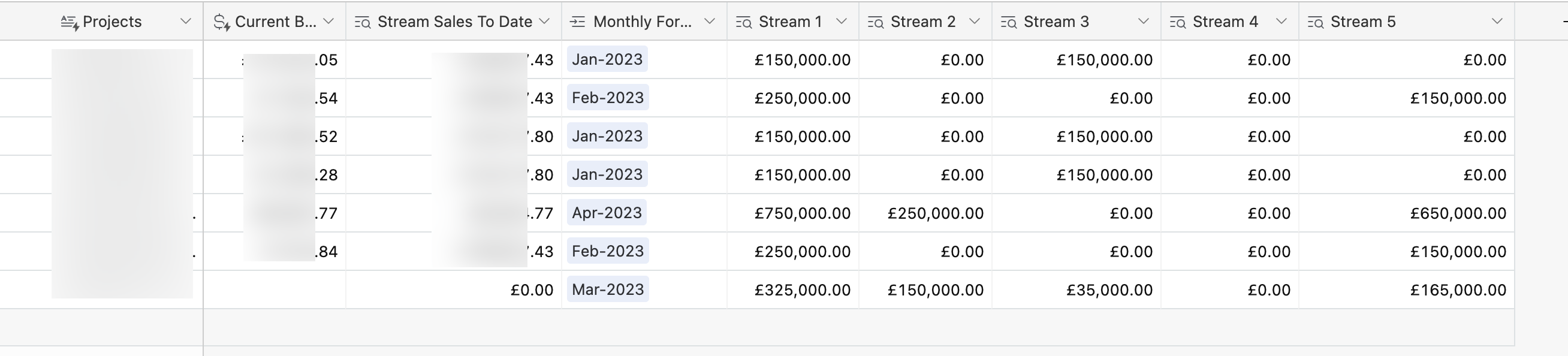1568x356 pixels.
Task: Select the £650,000.00 Stream 5 cell
Action: pos(1407,213)
